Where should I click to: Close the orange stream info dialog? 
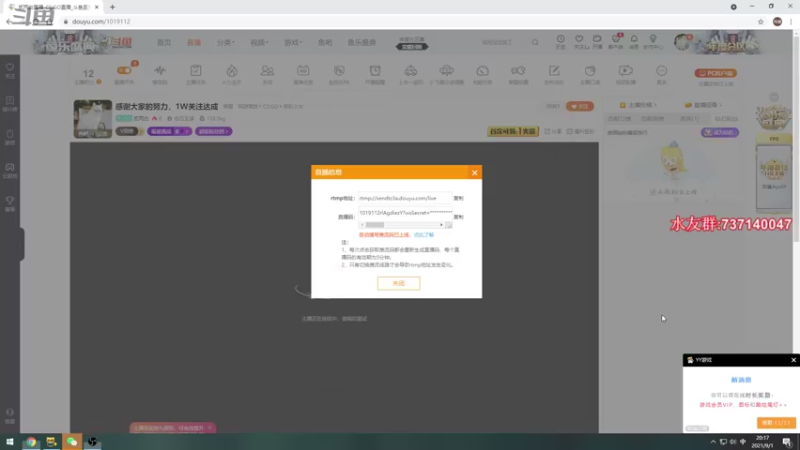pos(474,172)
